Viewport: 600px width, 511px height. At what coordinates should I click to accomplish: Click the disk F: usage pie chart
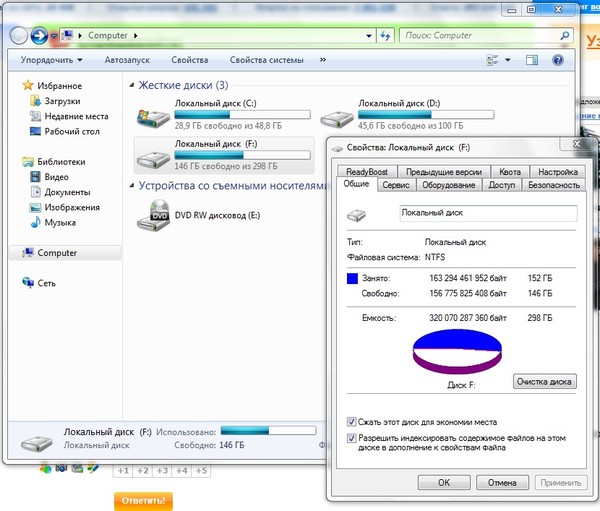tap(457, 352)
